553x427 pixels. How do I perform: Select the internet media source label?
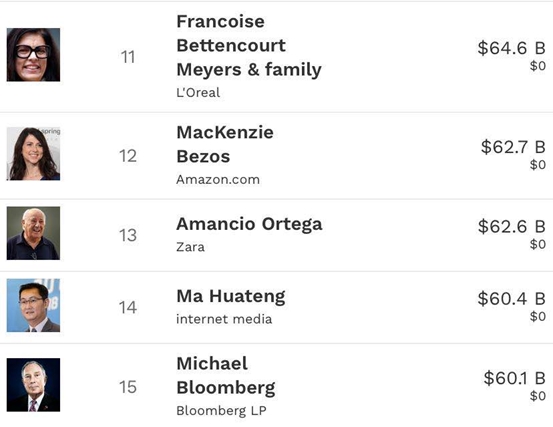point(224,319)
